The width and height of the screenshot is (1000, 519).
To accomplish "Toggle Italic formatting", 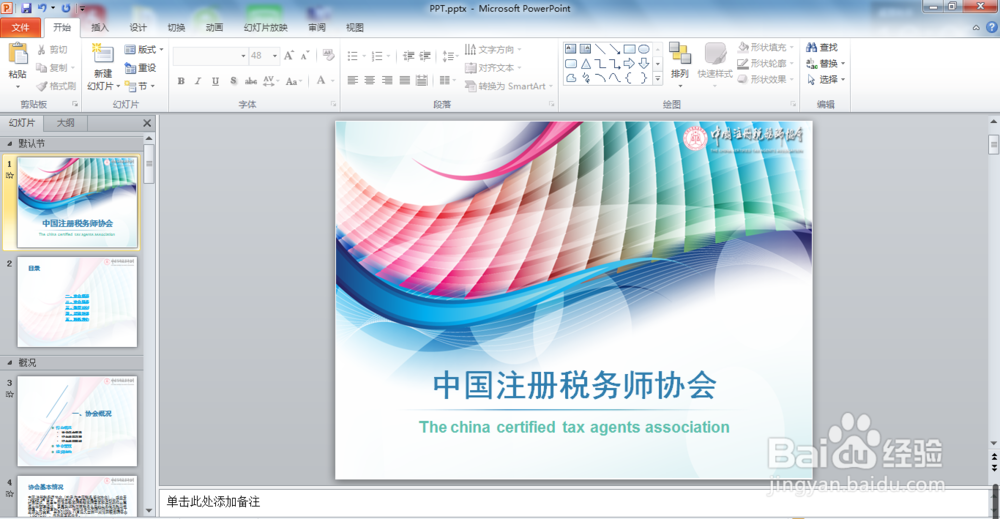I will click(x=198, y=81).
